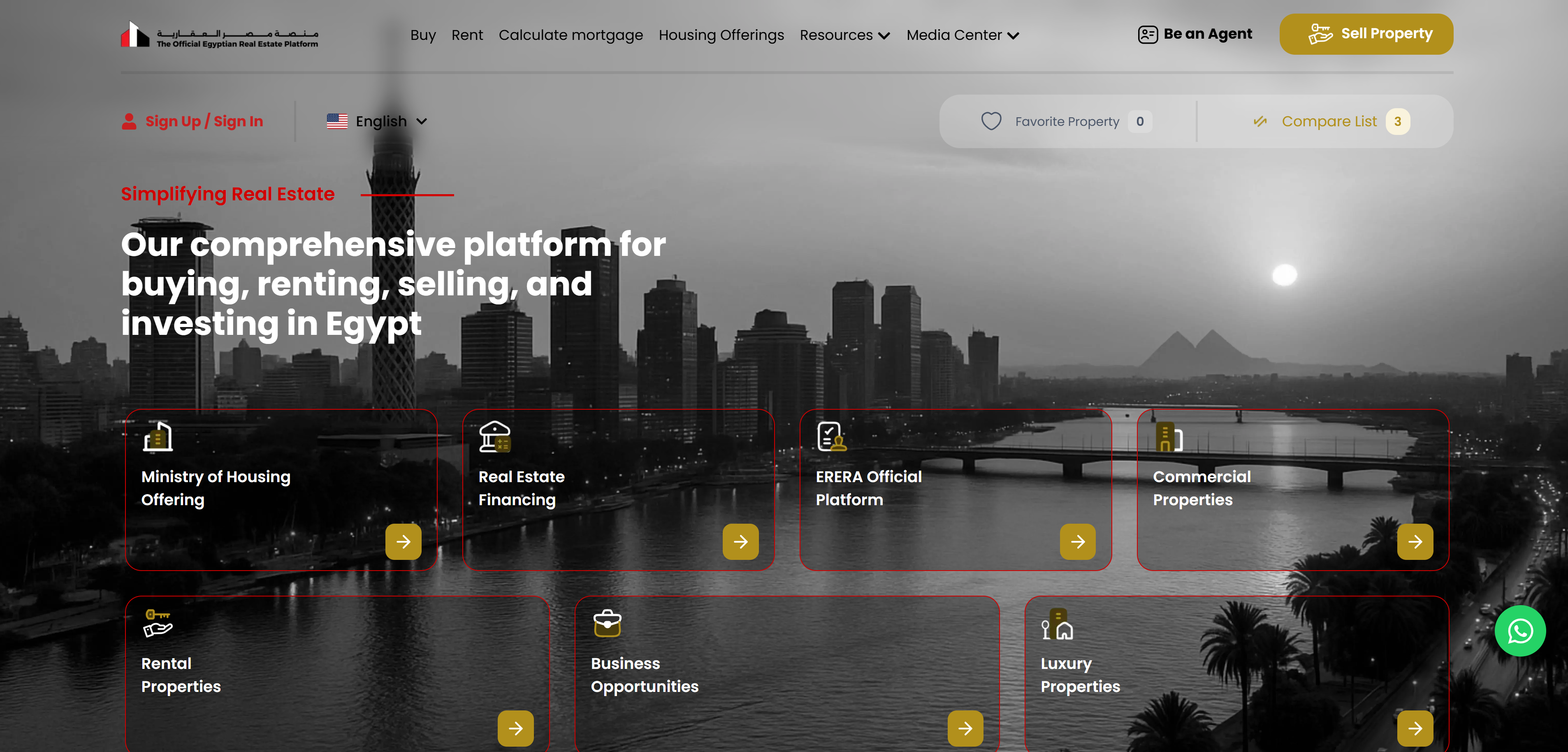
Task: Click the Ministry of Housing Offering arrow icon
Action: [403, 541]
